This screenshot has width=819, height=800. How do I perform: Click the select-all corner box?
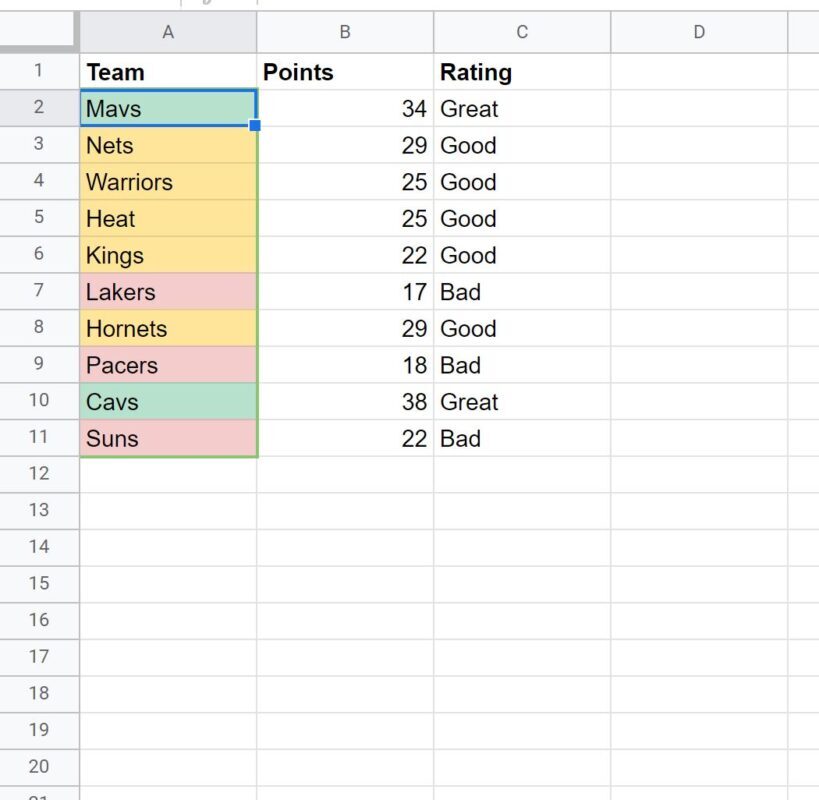[38, 30]
